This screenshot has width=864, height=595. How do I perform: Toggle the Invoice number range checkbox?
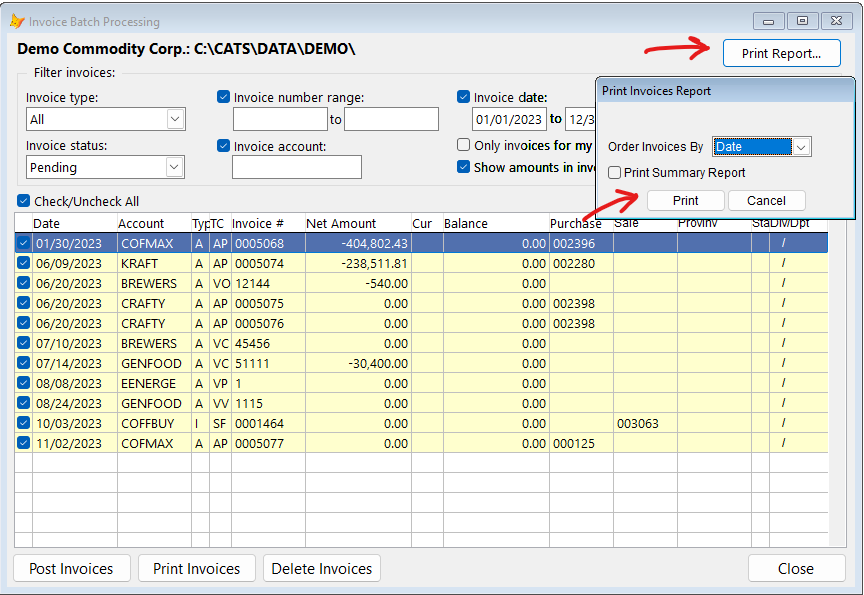[223, 97]
